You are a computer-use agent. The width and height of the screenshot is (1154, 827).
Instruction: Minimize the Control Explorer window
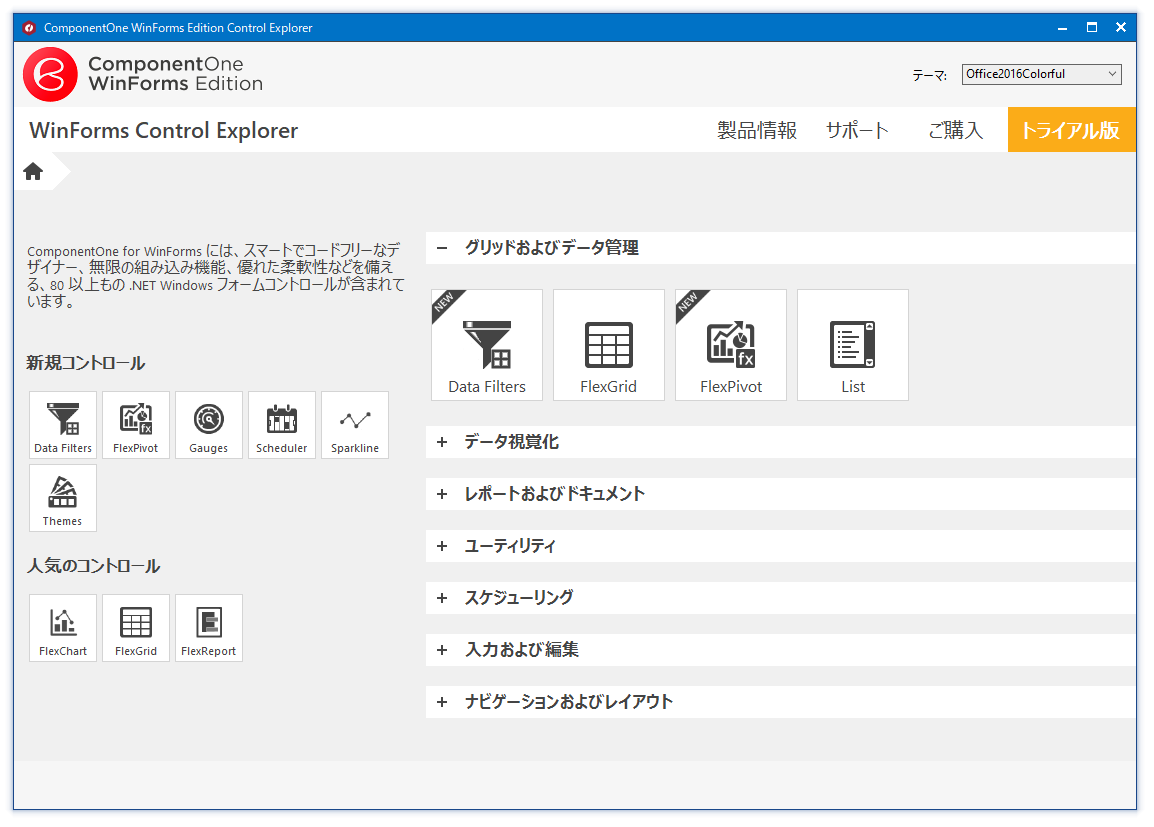pyautogui.click(x=1063, y=27)
